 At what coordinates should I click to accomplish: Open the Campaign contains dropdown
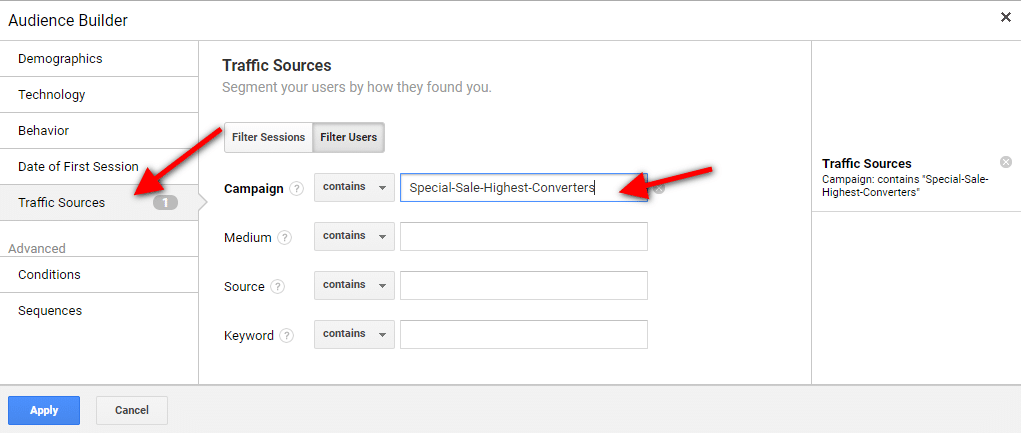[x=354, y=187]
